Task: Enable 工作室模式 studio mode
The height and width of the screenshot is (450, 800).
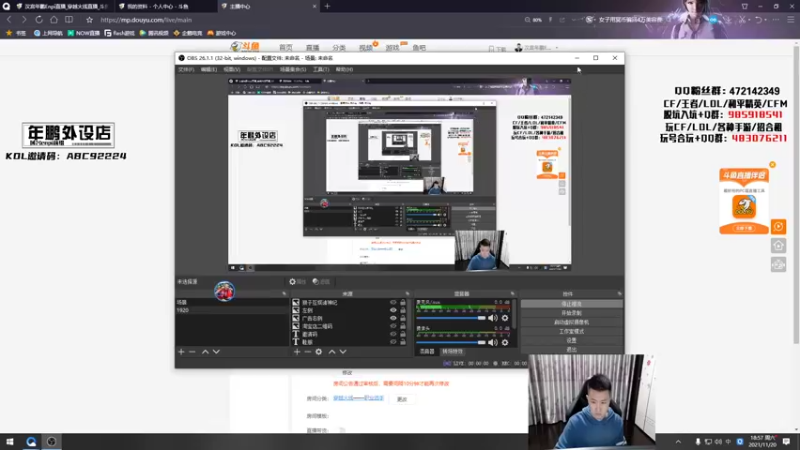Action: point(571,332)
